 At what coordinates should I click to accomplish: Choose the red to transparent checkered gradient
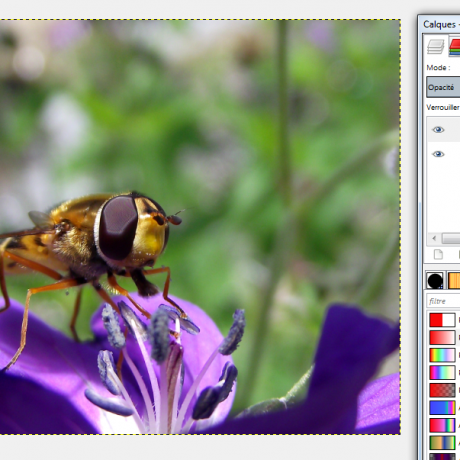click(x=442, y=390)
